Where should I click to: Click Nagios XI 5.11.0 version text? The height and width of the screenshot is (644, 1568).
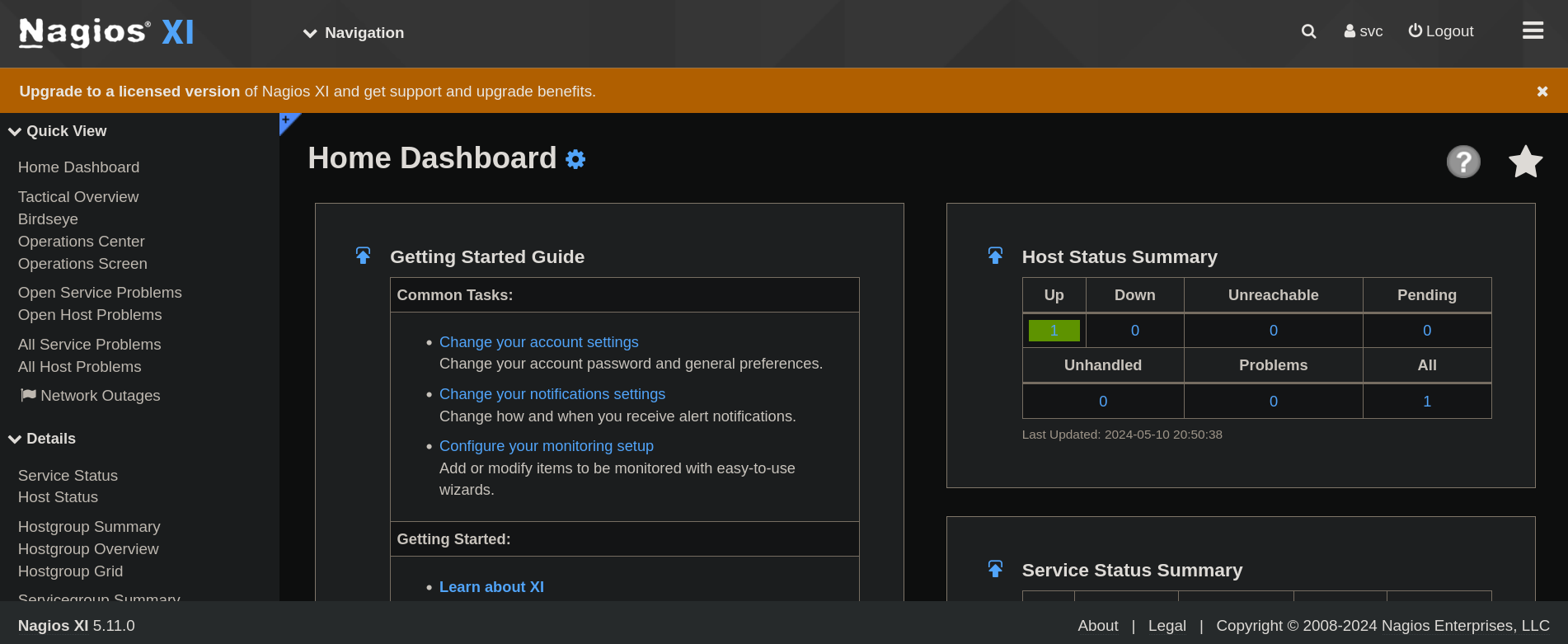coord(77,626)
